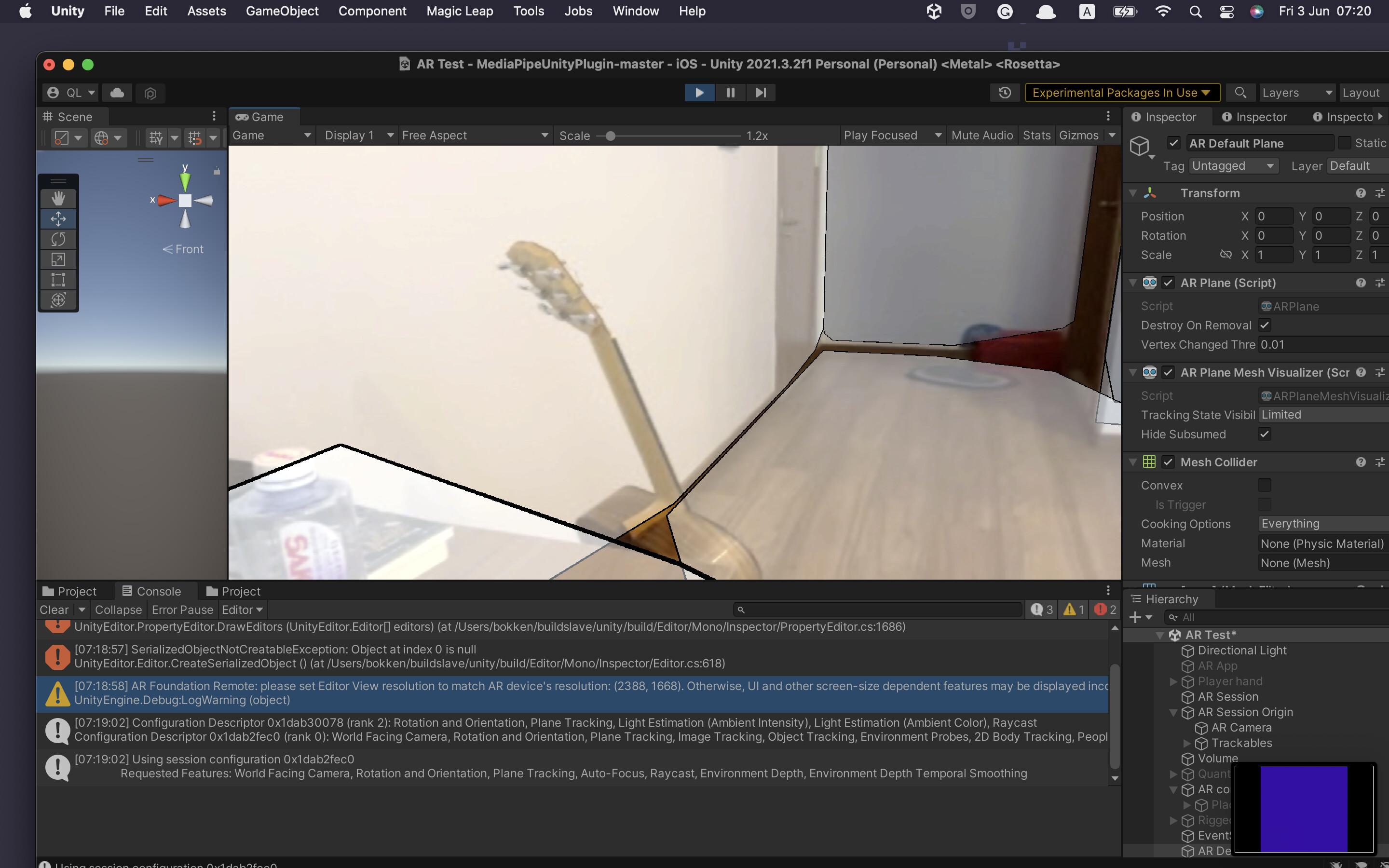
Task: Toggle the Hide Subsumed checkbox
Action: pyautogui.click(x=1265, y=434)
